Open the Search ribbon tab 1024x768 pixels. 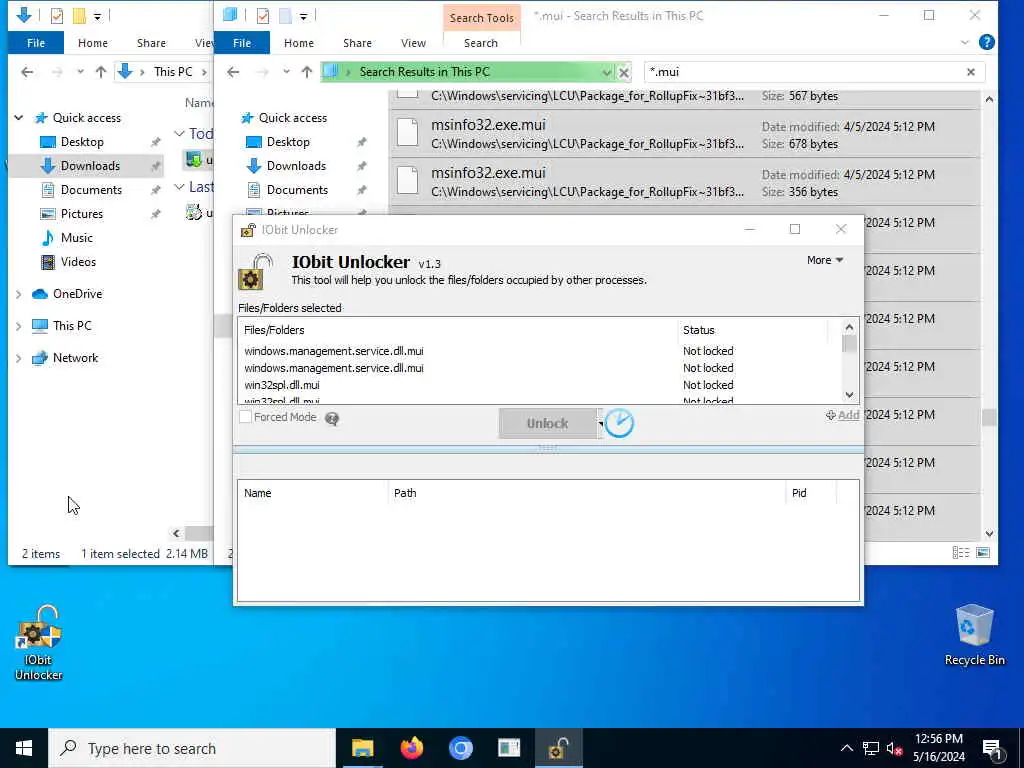481,42
